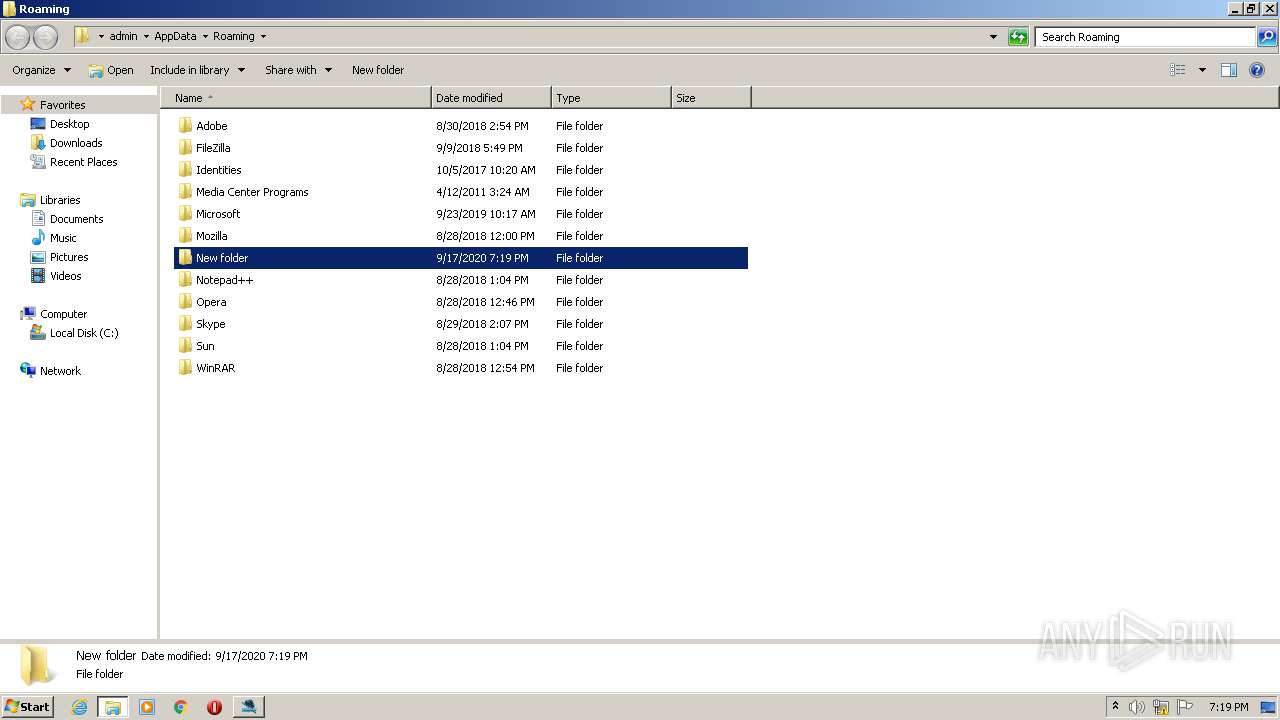
Task: Open Documents library in navigation pane
Action: (76, 219)
